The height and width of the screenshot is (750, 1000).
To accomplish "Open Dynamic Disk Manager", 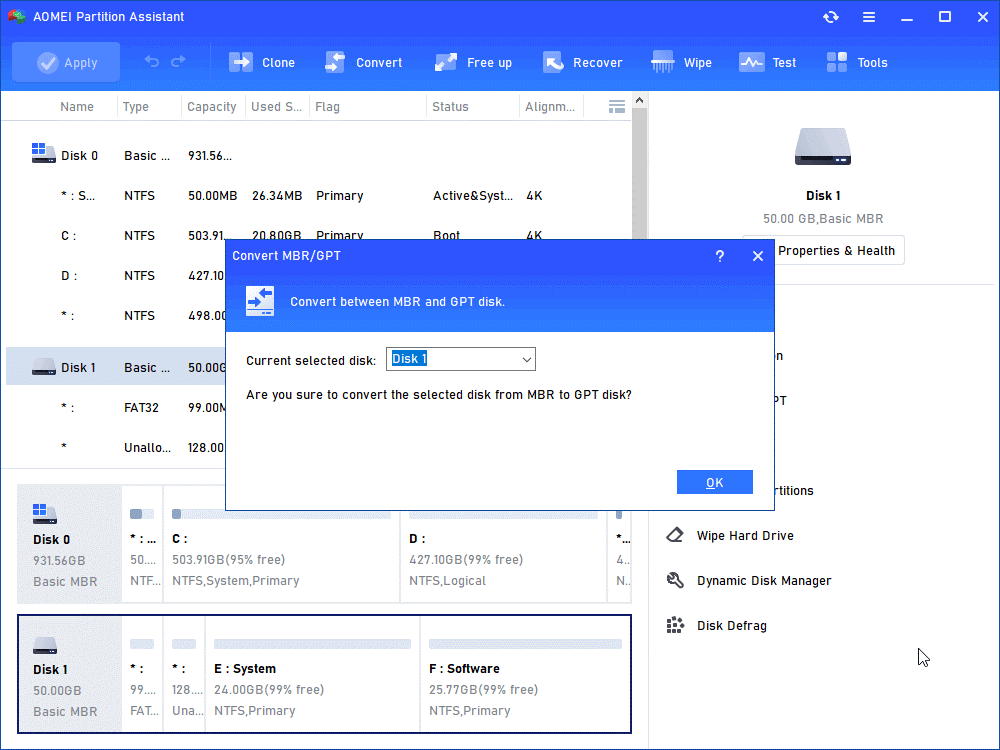I will tap(763, 581).
